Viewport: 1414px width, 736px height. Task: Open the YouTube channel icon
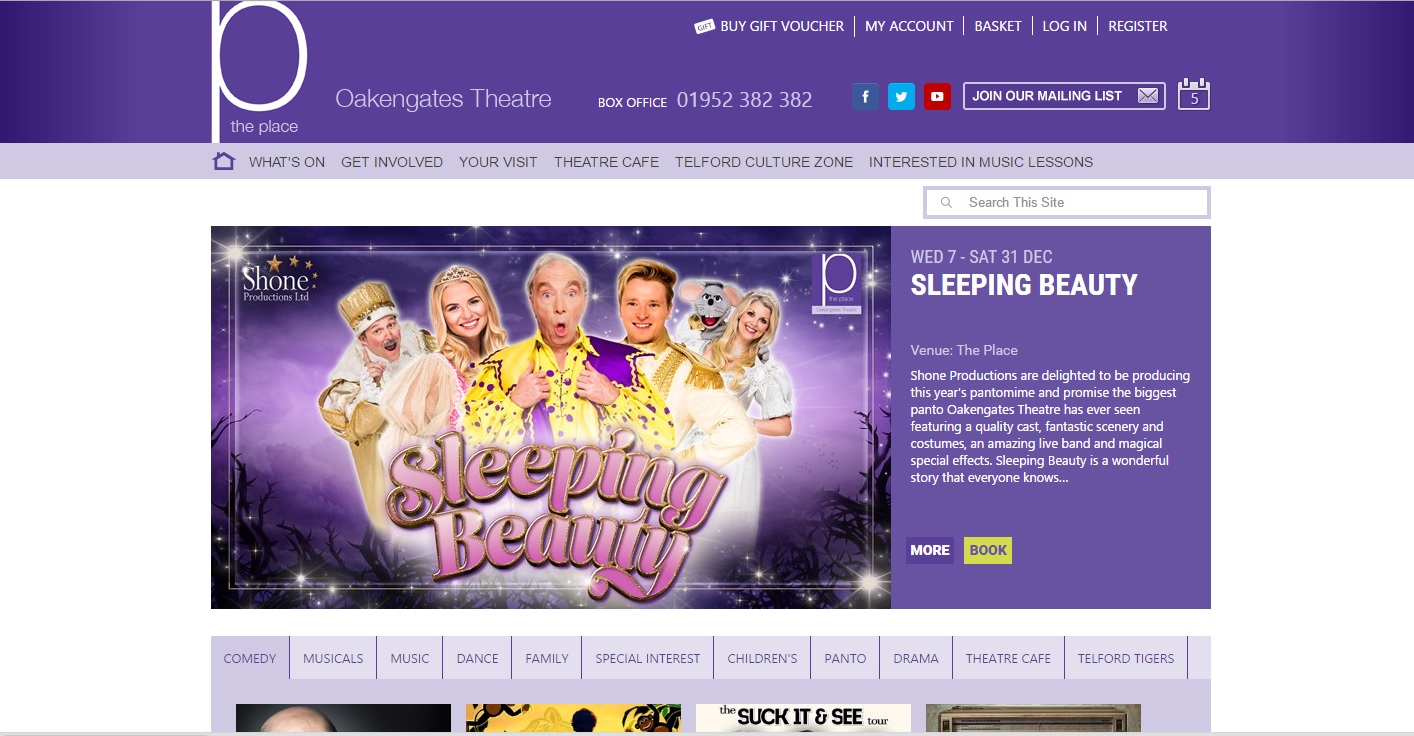(937, 97)
